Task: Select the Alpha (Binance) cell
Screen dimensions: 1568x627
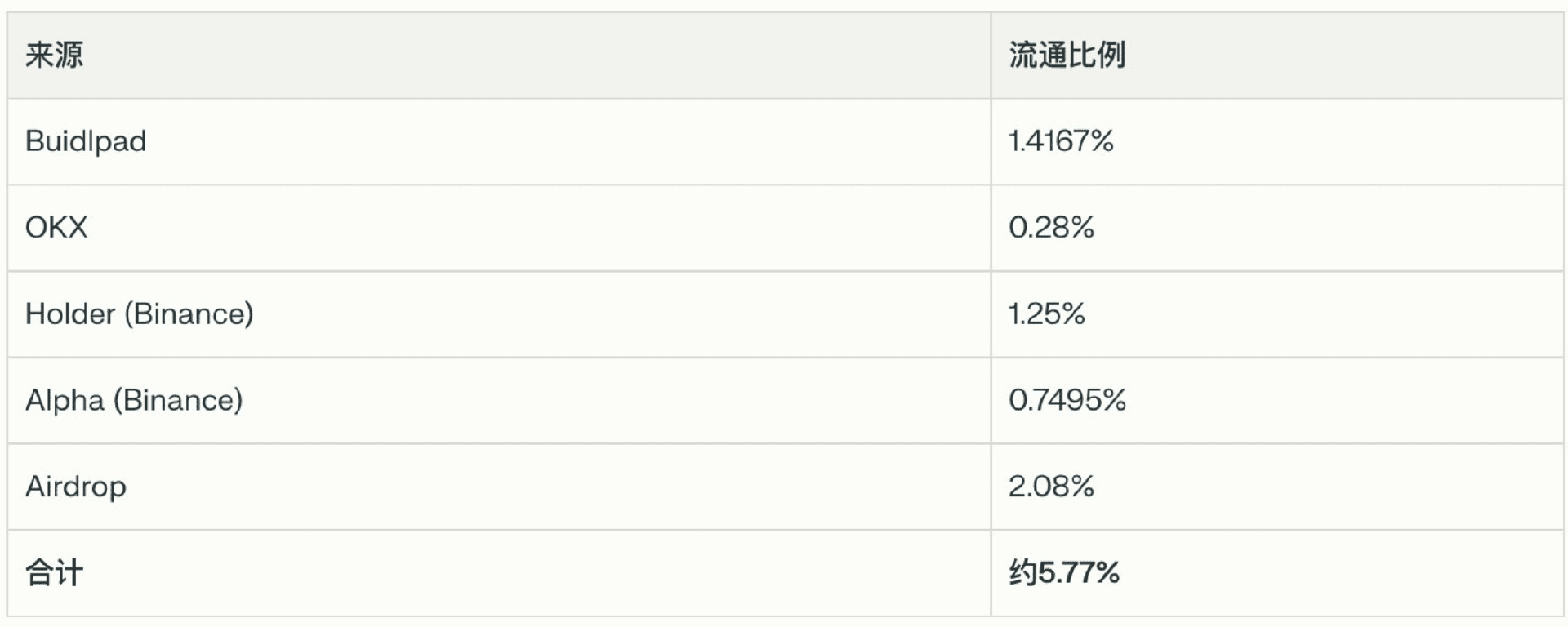Action: (499, 401)
